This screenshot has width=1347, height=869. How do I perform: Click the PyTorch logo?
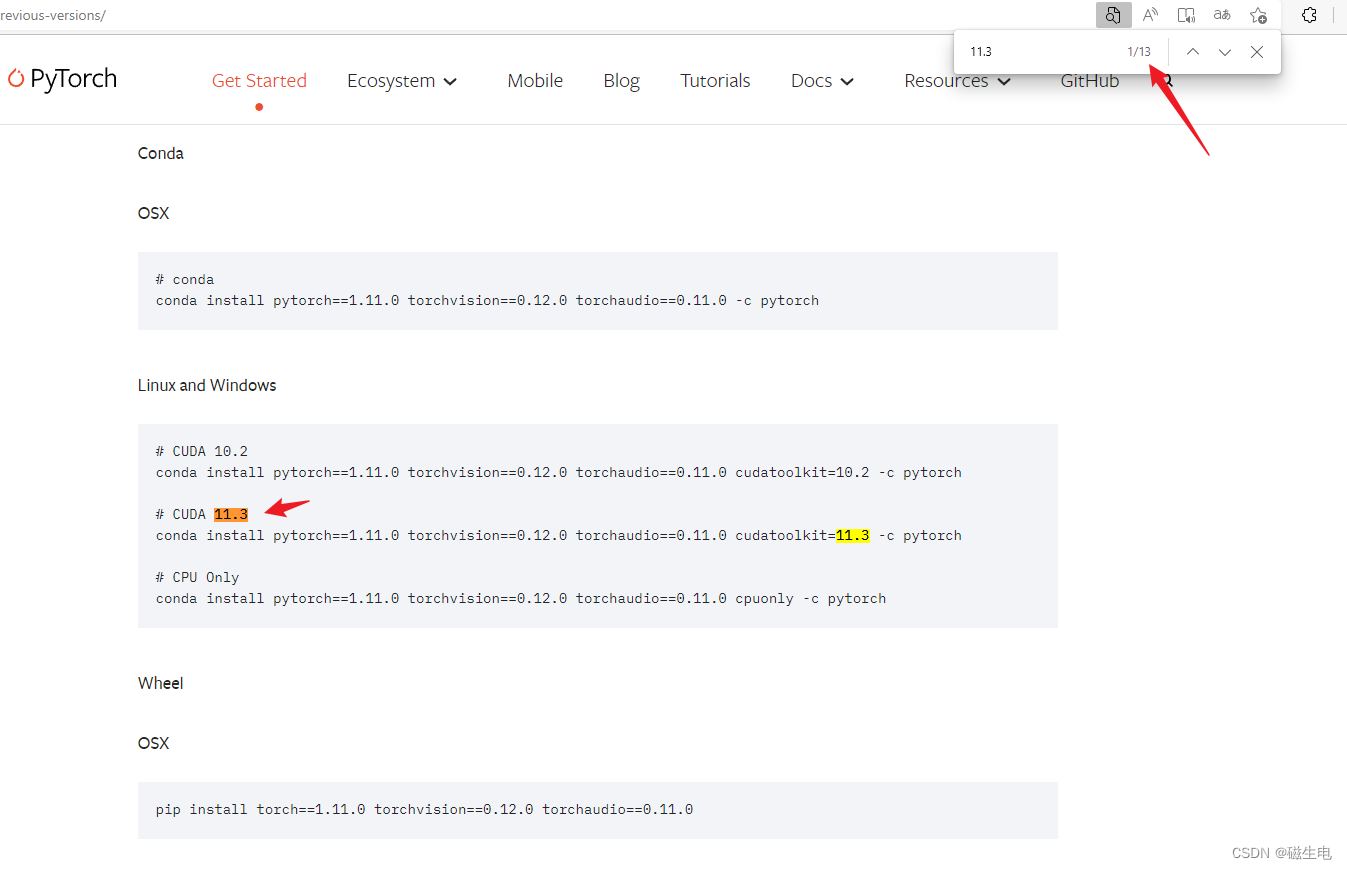[62, 79]
